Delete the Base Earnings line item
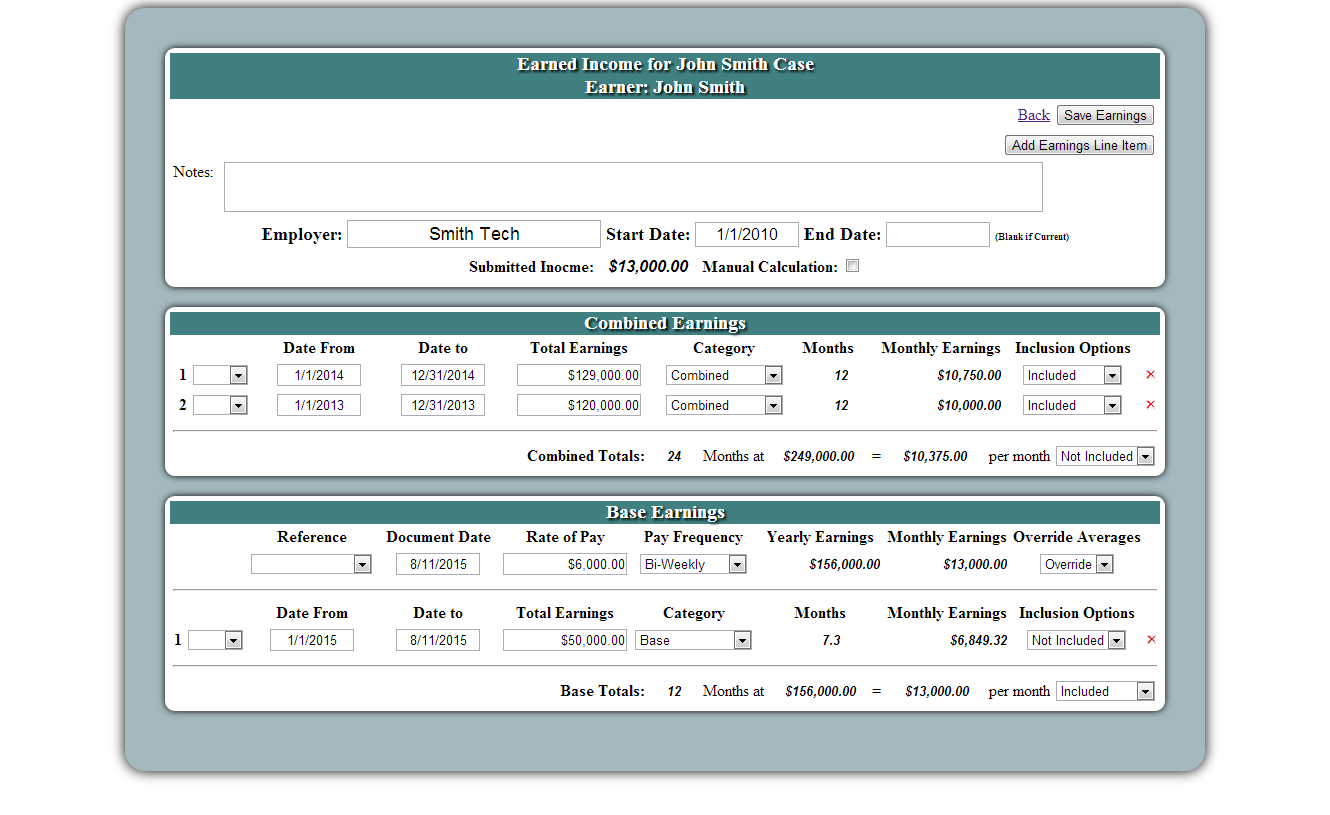The image size is (1330, 815). pos(1150,639)
